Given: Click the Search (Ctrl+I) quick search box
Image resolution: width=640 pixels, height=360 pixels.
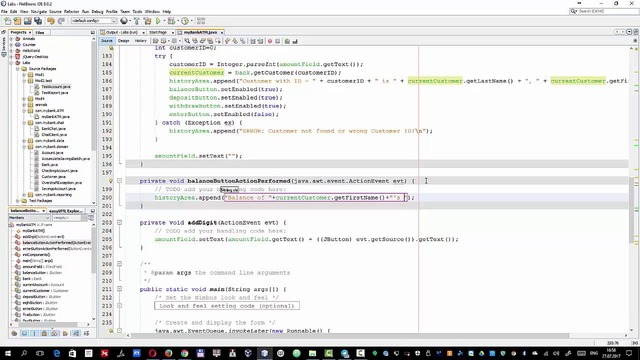Looking at the screenshot, I should coord(604,11).
